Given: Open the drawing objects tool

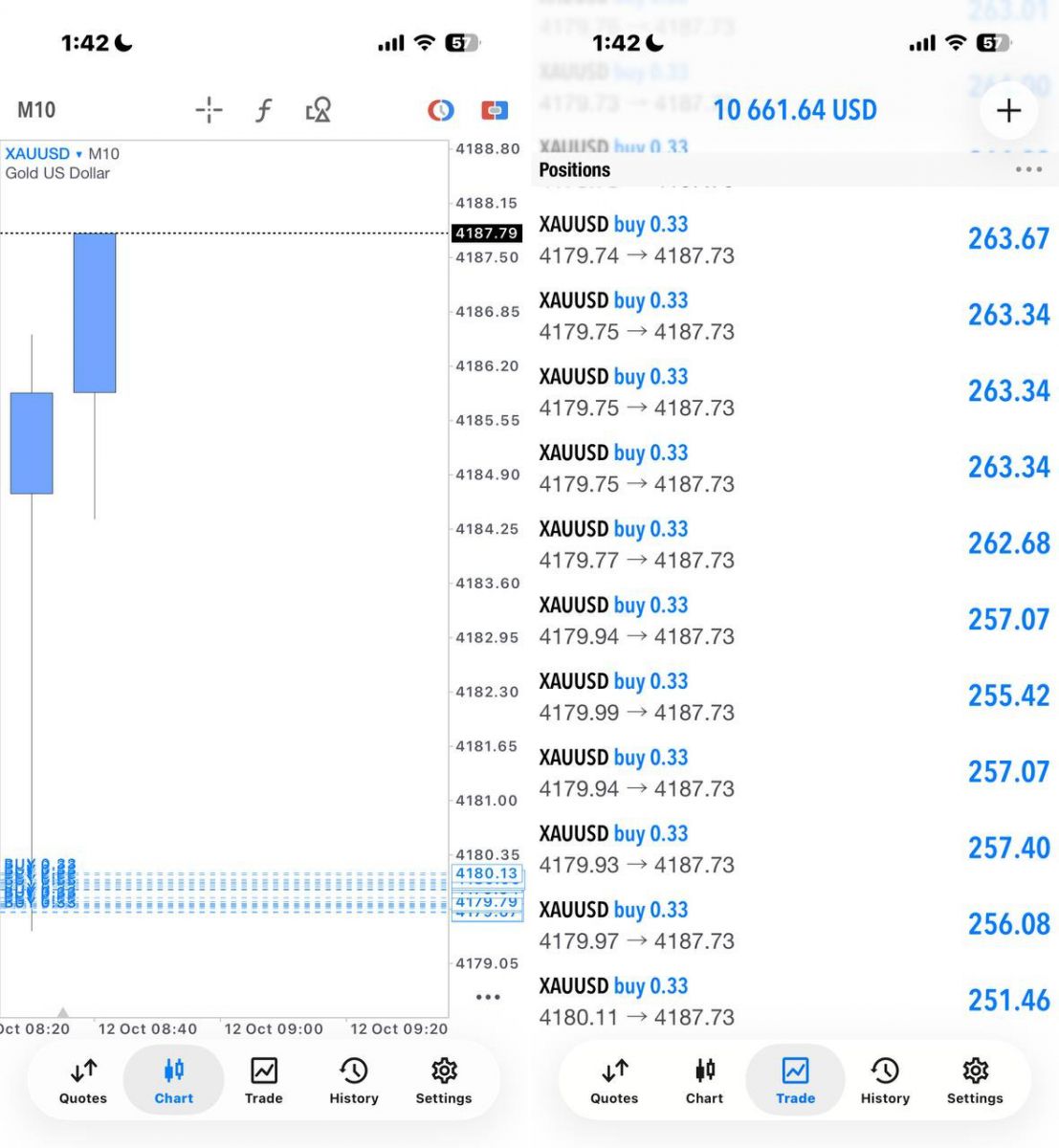Looking at the screenshot, I should 318,110.
